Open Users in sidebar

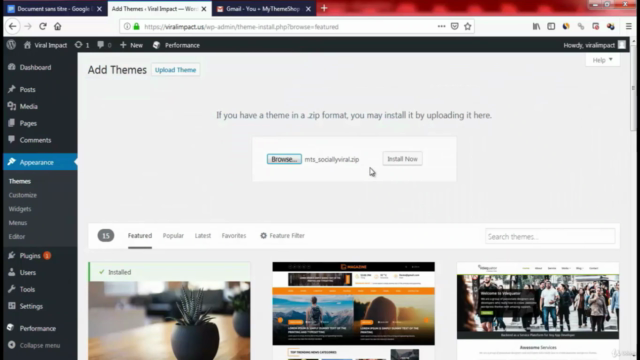(x=27, y=272)
